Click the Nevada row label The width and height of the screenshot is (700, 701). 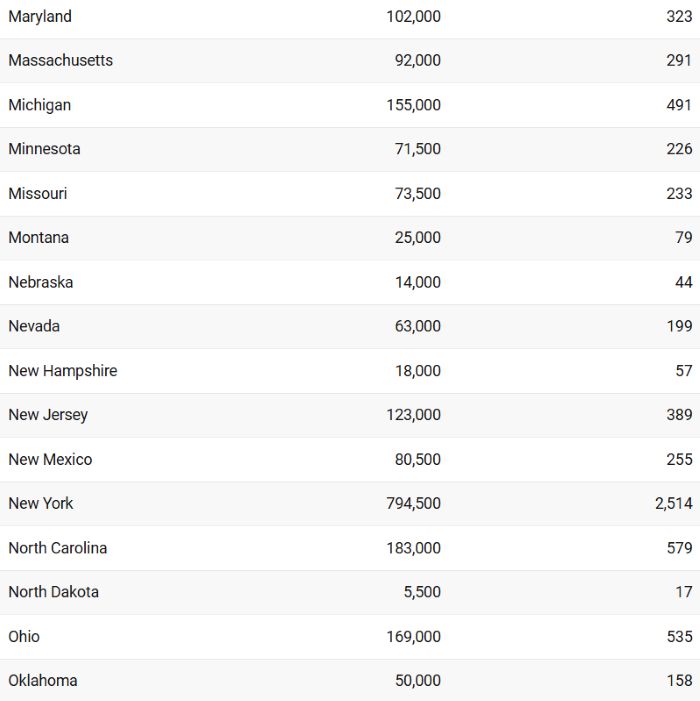point(34,326)
